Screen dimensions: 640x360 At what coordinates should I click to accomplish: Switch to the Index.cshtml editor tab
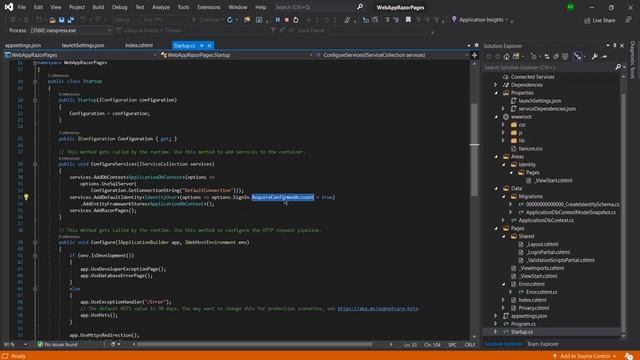(139, 45)
